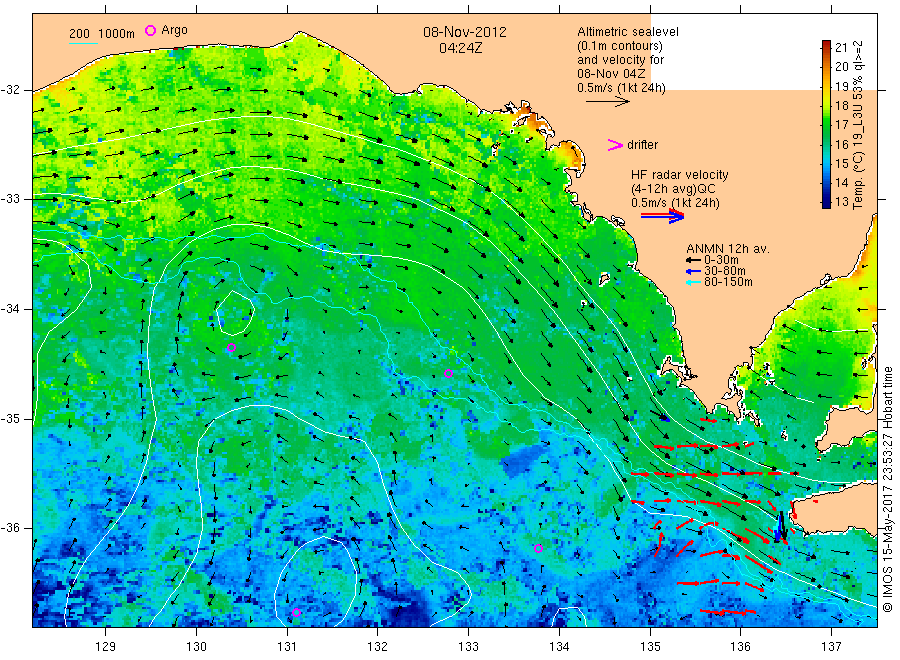Click the '04:24Z' time label

460,48
